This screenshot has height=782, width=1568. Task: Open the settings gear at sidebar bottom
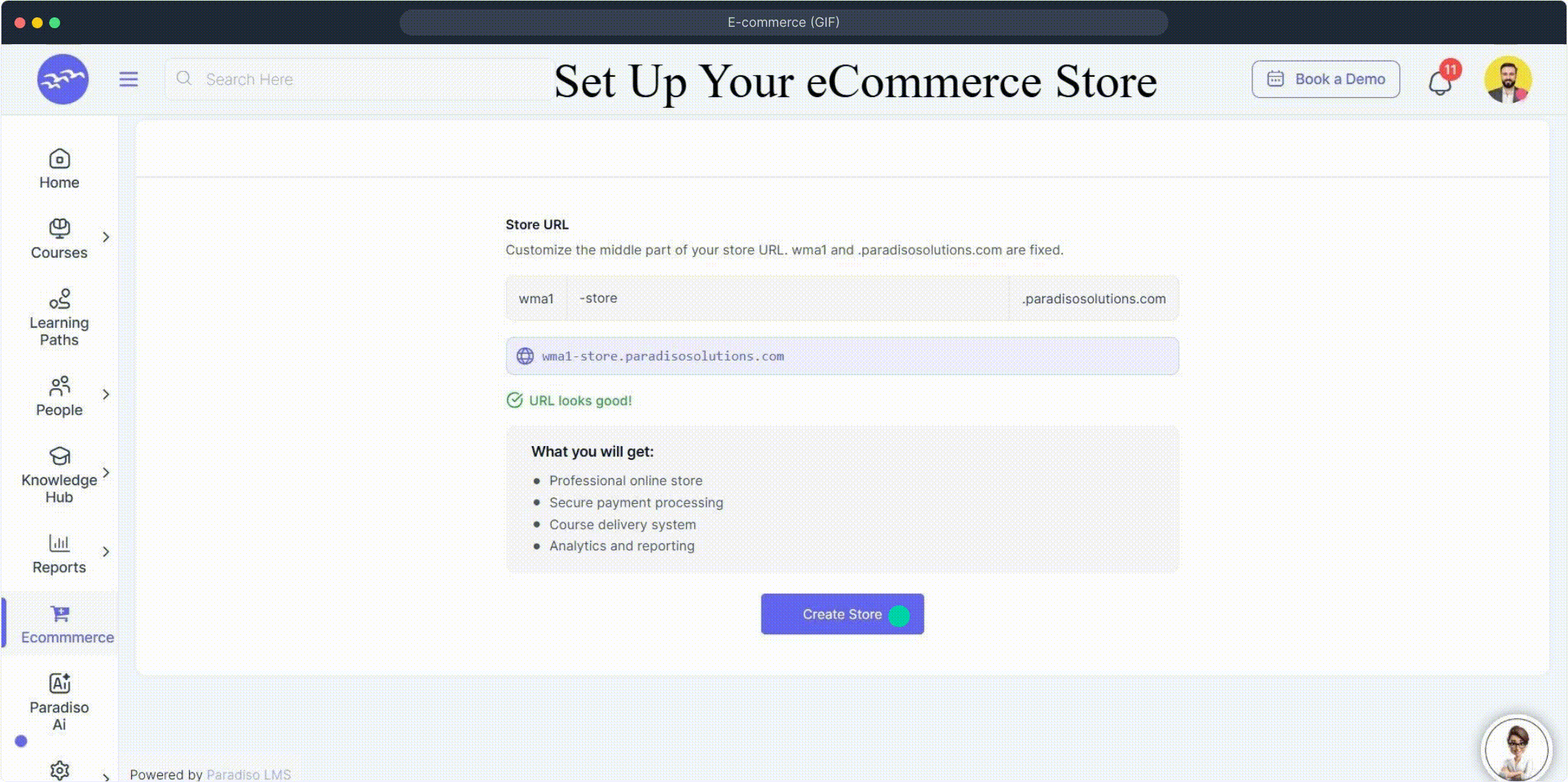coord(59,770)
